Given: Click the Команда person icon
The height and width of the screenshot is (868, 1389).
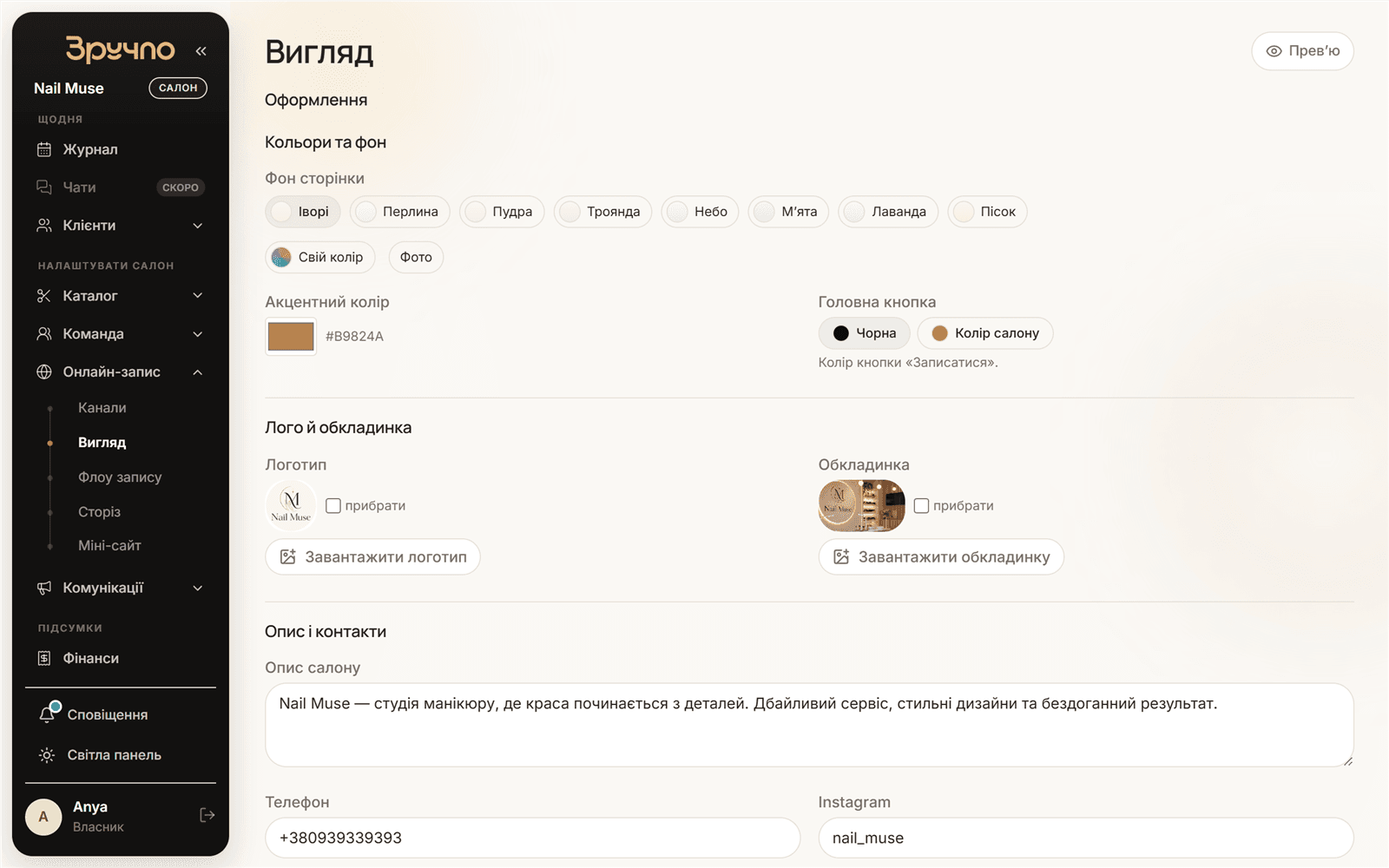Looking at the screenshot, I should point(44,334).
